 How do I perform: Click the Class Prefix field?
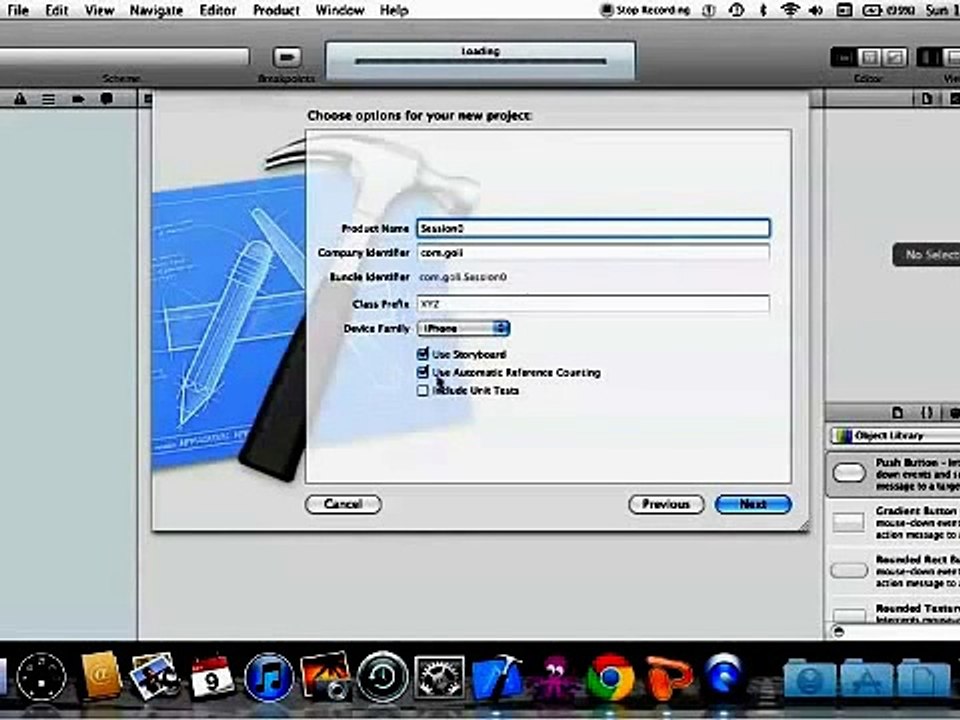click(x=593, y=304)
